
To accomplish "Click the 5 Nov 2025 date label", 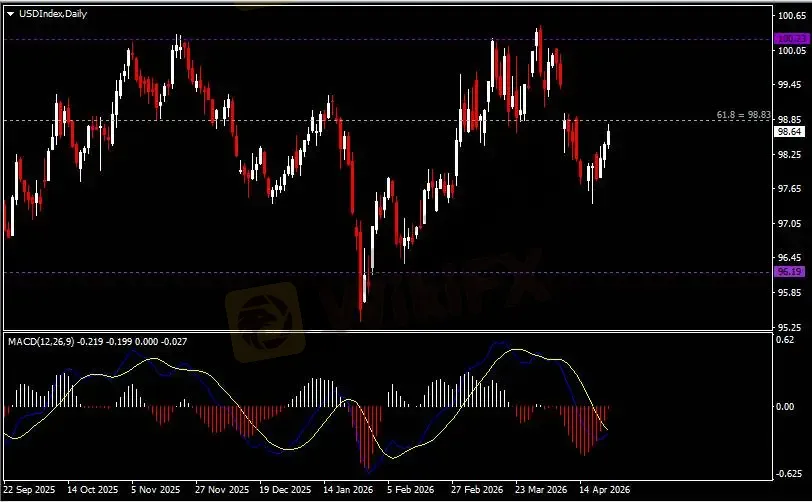I will 155,490.
